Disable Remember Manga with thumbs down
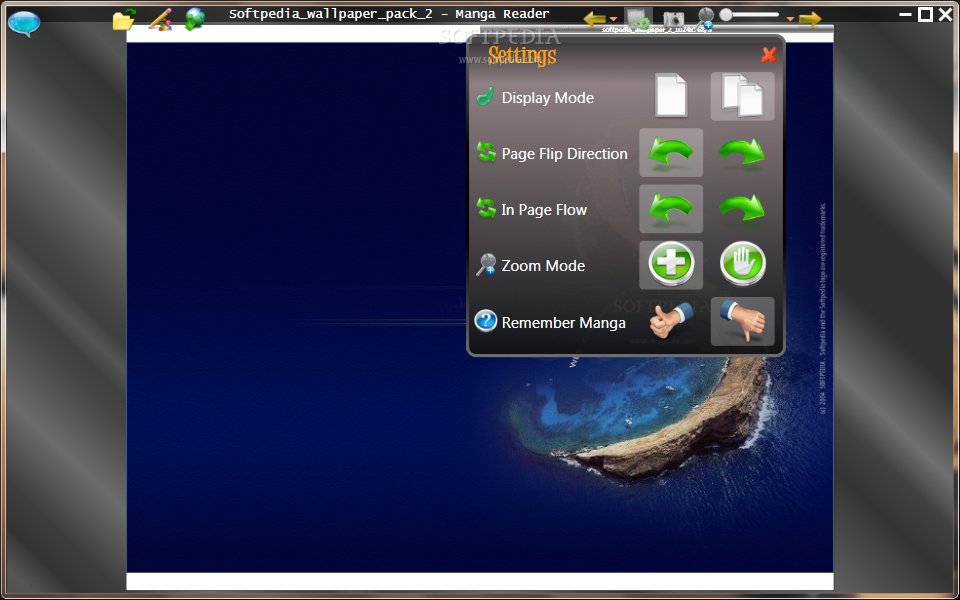The width and height of the screenshot is (960, 600). point(742,321)
